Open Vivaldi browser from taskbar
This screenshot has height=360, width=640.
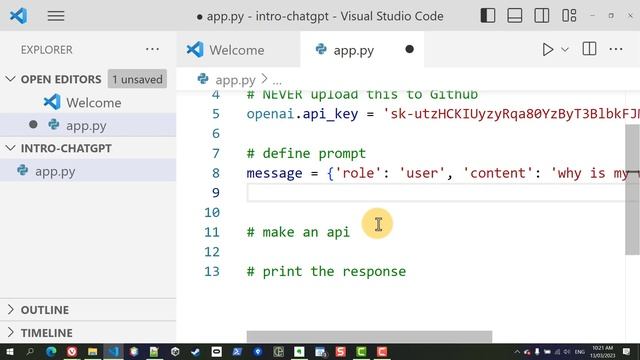(72, 351)
